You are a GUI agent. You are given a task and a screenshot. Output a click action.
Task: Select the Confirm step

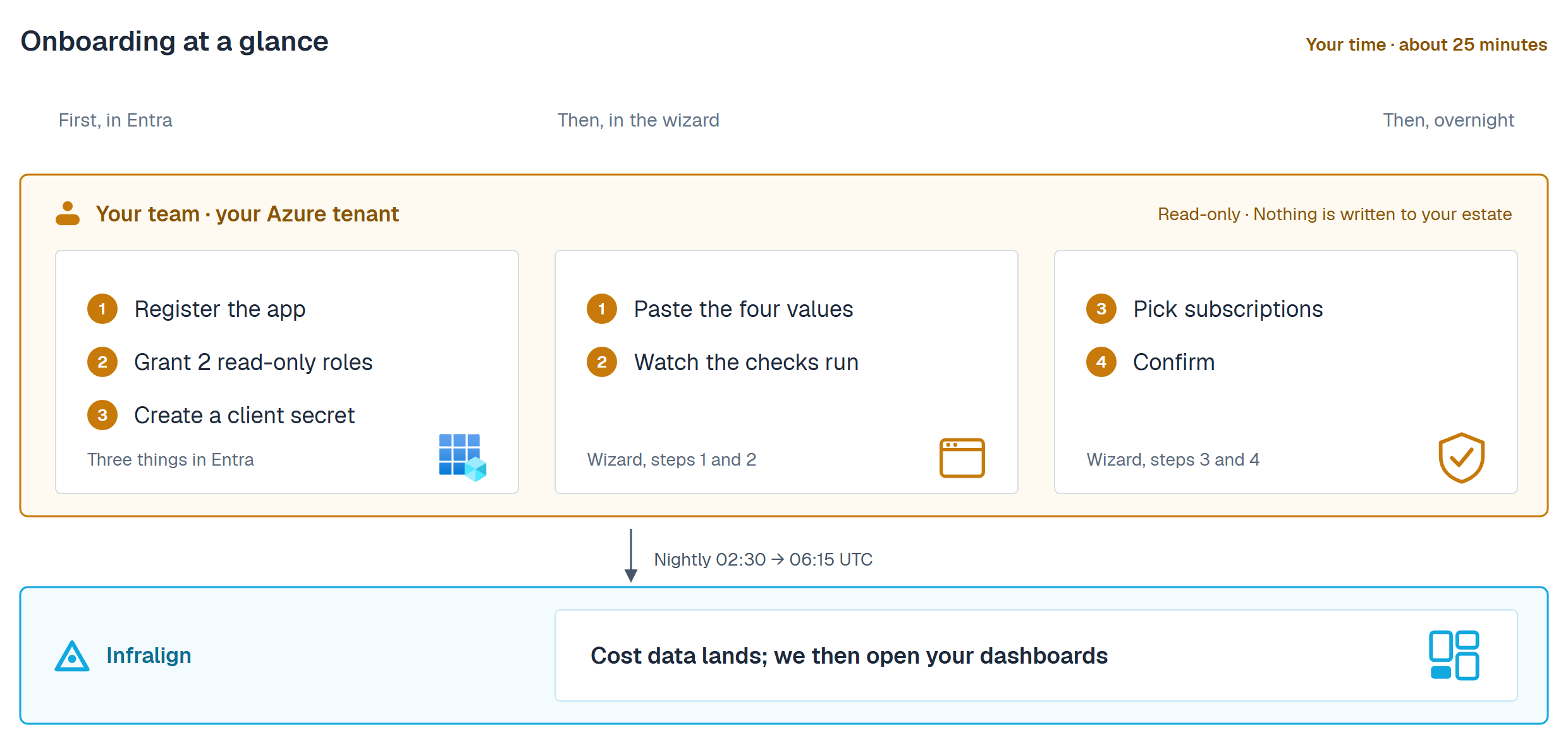[x=1151, y=363]
